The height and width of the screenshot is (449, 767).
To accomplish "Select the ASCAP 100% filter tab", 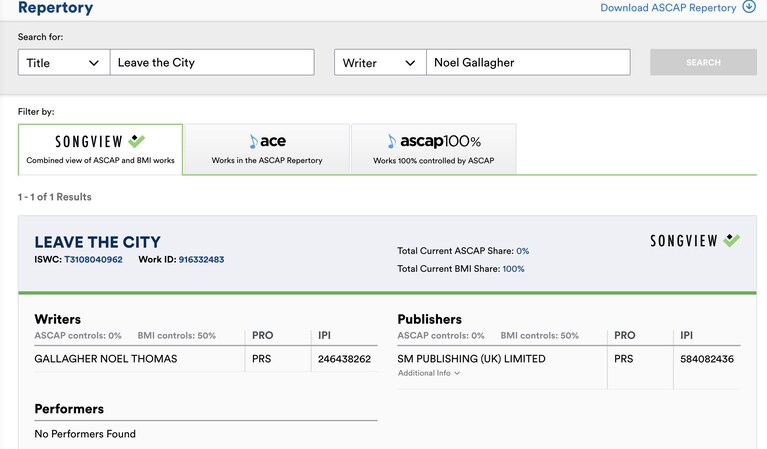I will pos(434,150).
